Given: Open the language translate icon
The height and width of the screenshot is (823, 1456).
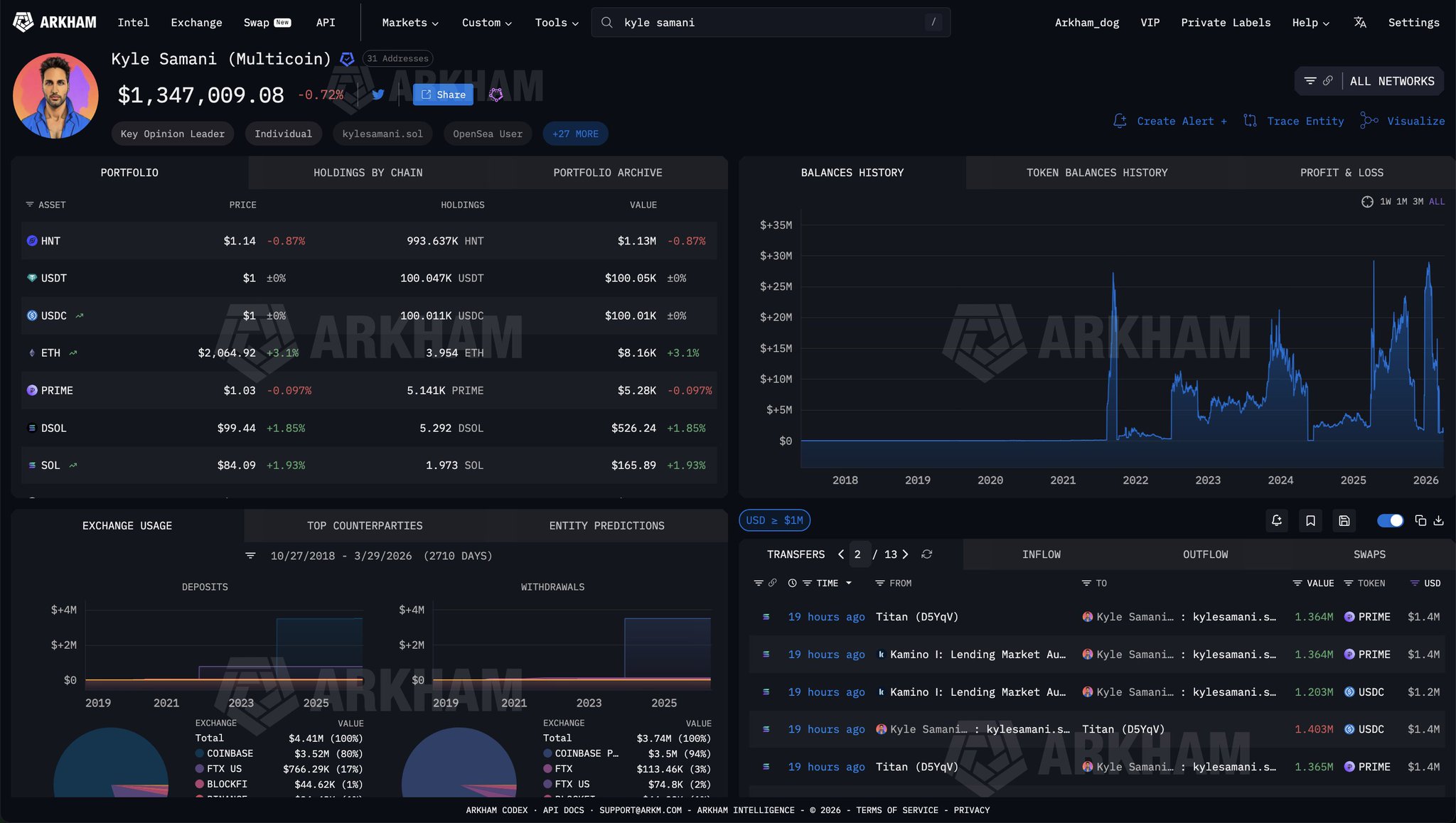Looking at the screenshot, I should [x=1359, y=23].
